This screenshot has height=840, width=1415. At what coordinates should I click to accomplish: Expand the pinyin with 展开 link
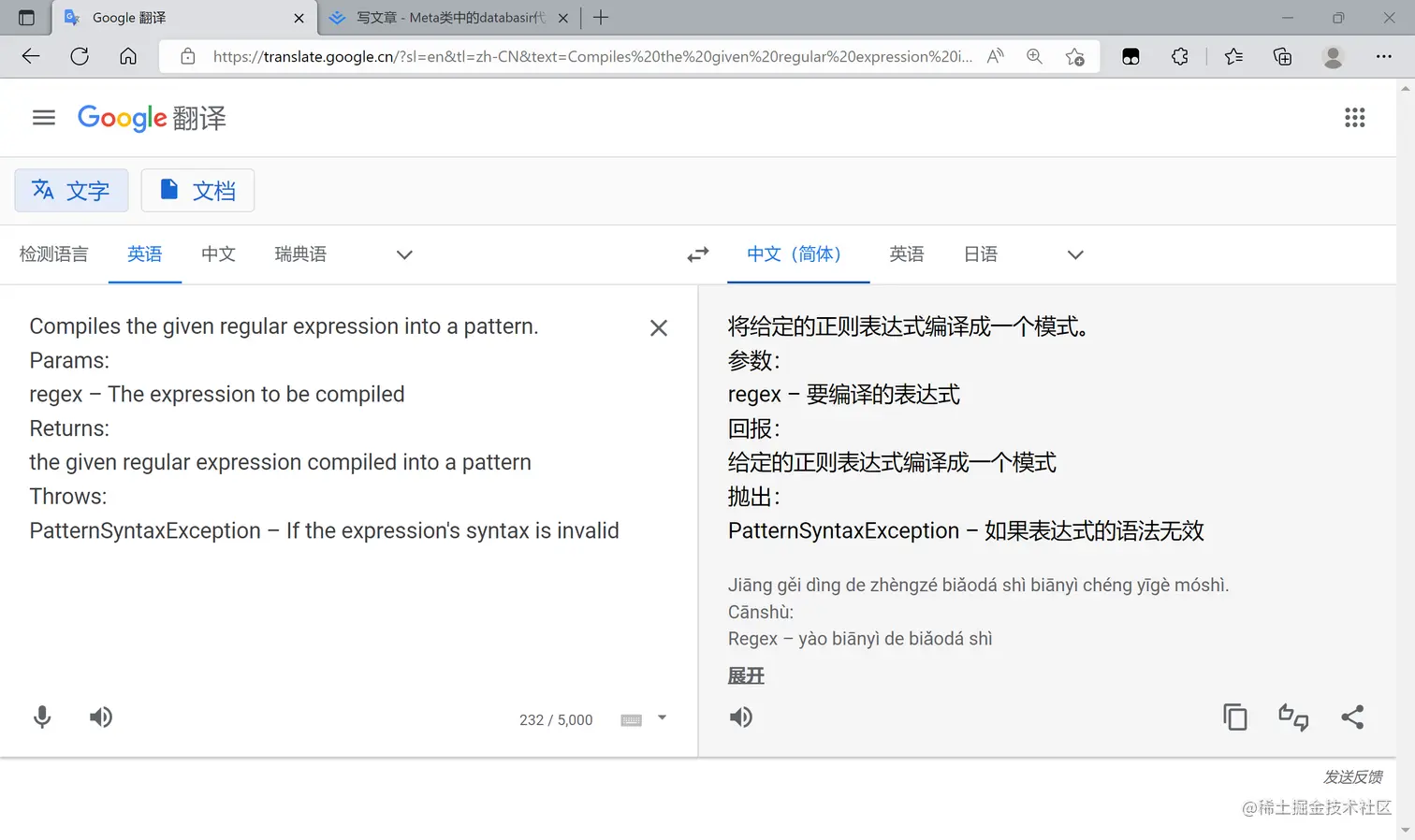[746, 675]
